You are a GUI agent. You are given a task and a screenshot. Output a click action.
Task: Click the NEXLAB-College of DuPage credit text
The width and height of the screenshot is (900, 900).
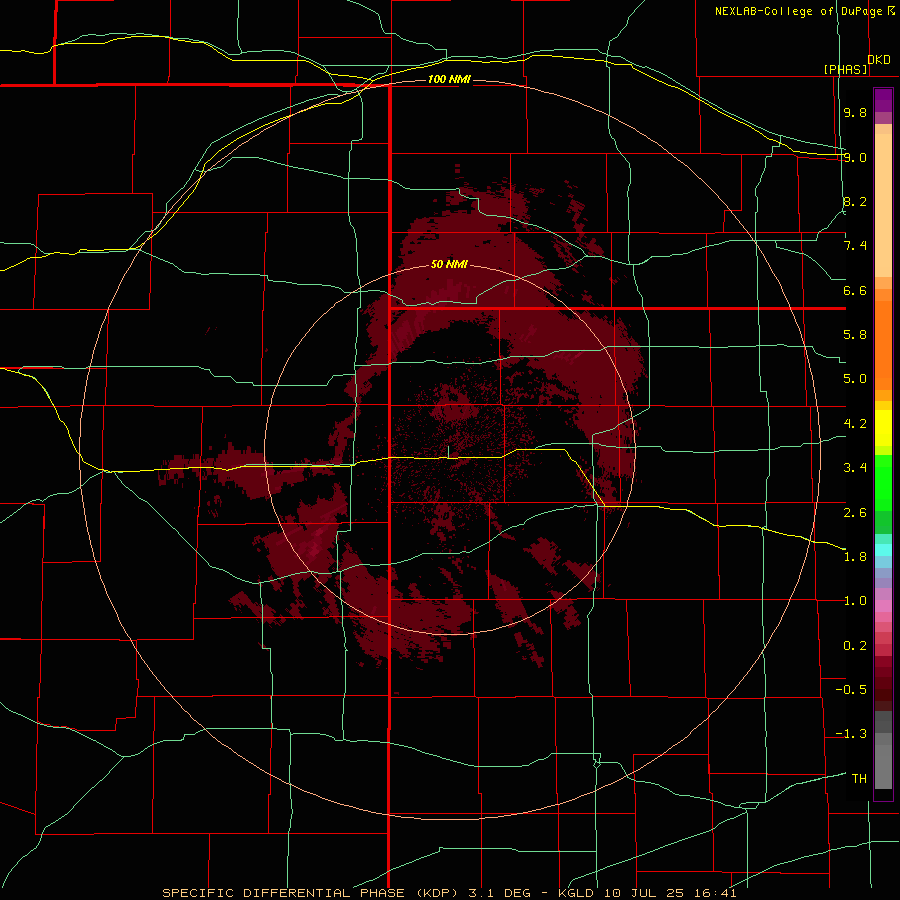pyautogui.click(x=798, y=11)
